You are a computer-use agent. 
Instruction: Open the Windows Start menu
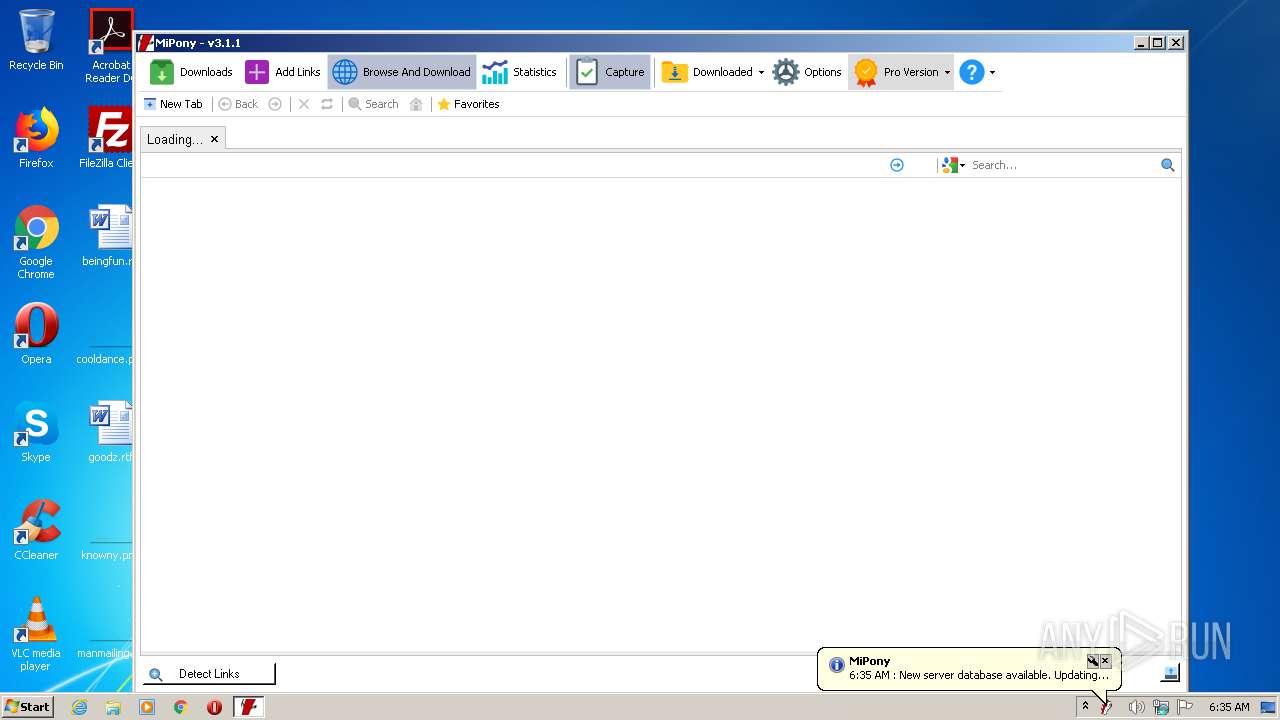click(28, 706)
